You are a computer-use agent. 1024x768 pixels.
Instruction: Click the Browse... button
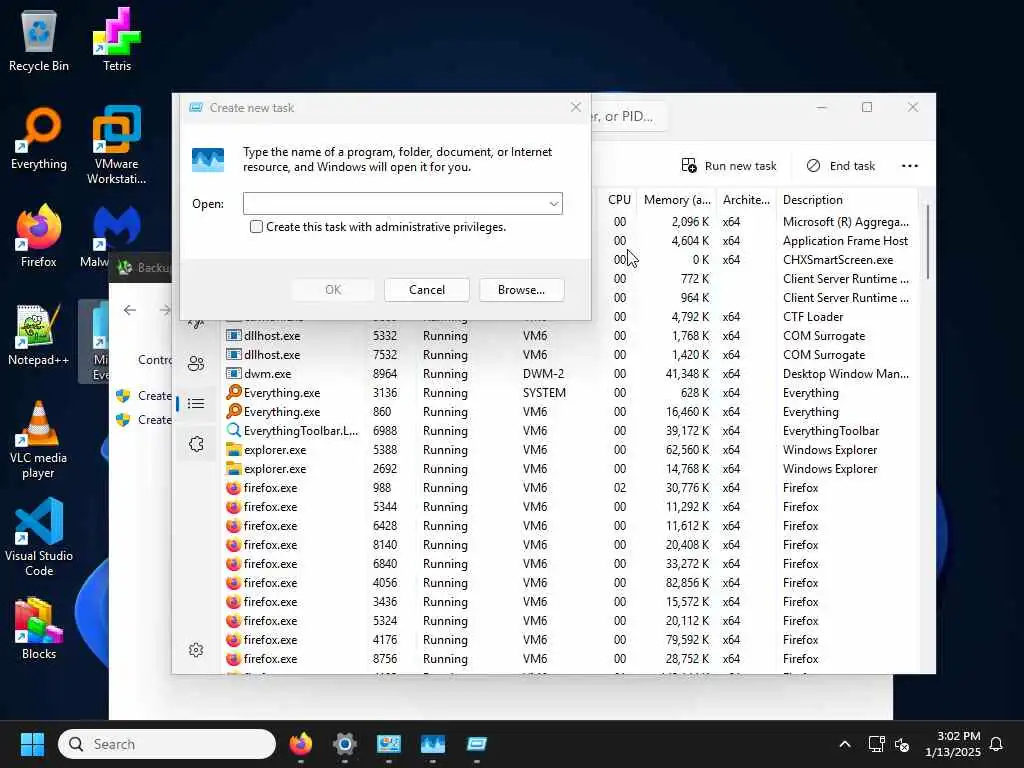tap(521, 289)
